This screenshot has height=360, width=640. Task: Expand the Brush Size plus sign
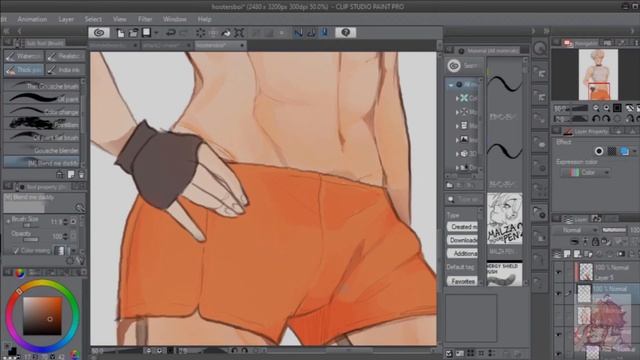point(8,220)
